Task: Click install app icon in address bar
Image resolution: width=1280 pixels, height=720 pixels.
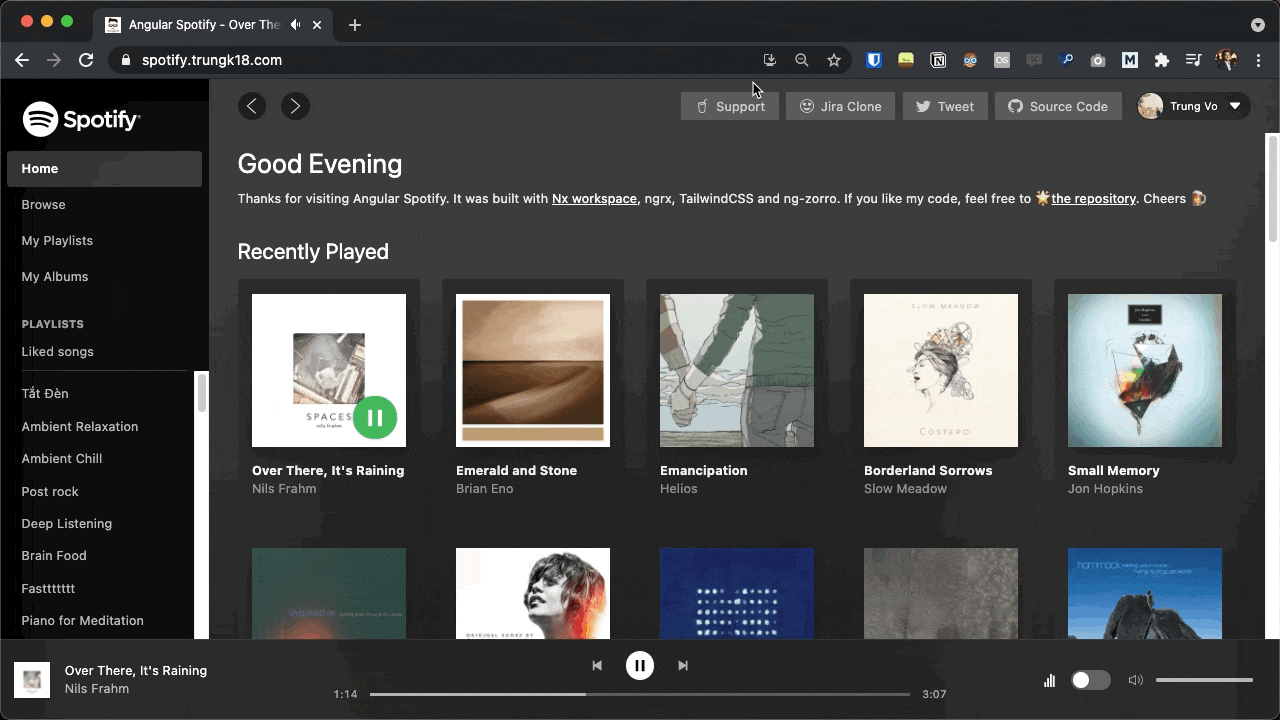Action: (x=769, y=60)
